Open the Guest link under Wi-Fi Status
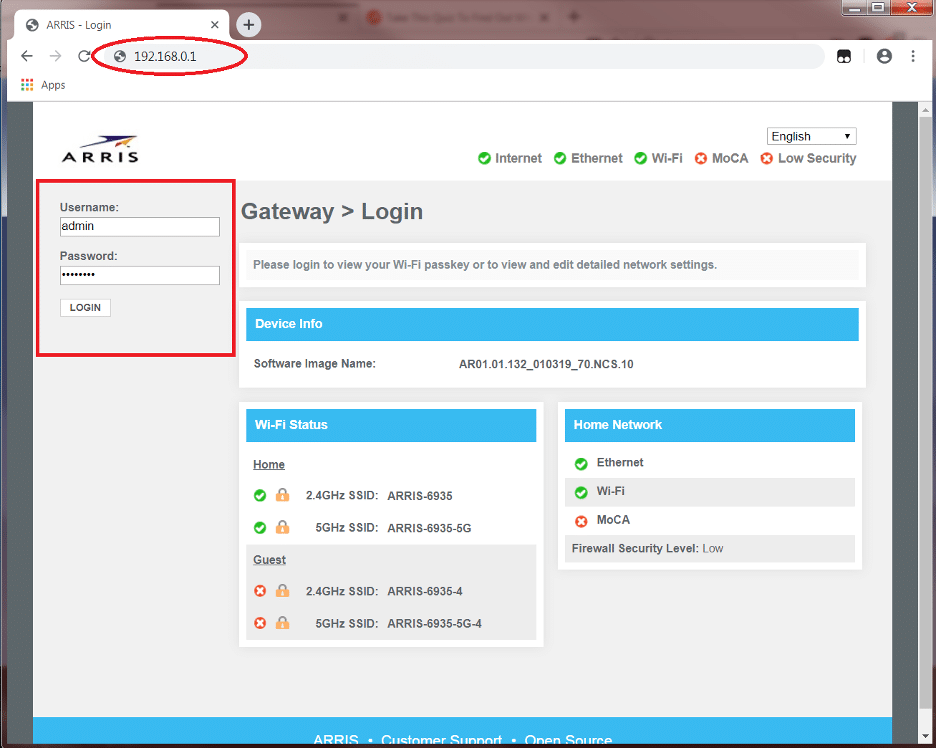 269,560
